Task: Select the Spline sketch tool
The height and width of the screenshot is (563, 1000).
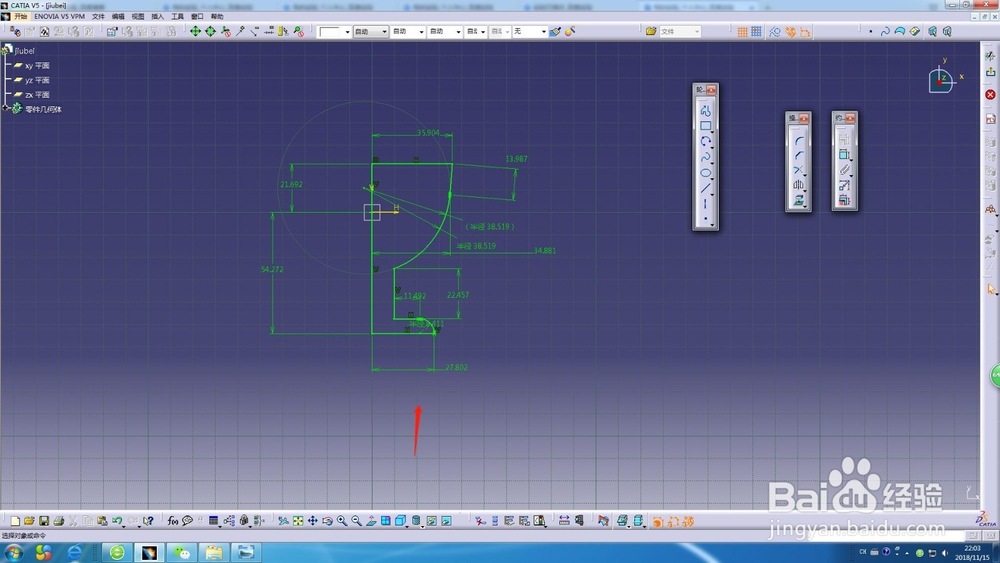Action: [705, 157]
